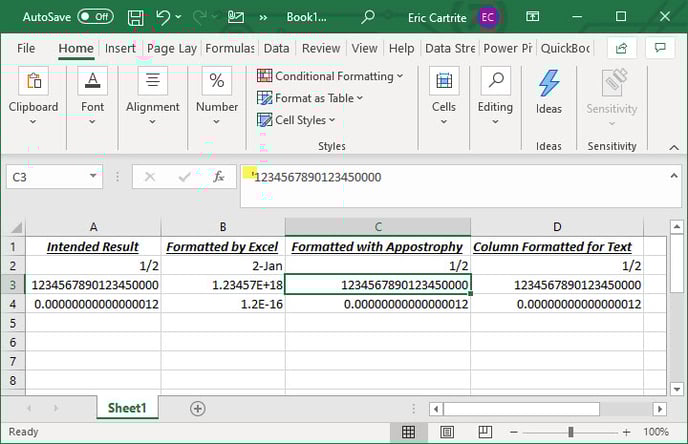
Task: Open the Name Box dropdown arrow
Action: tap(93, 176)
